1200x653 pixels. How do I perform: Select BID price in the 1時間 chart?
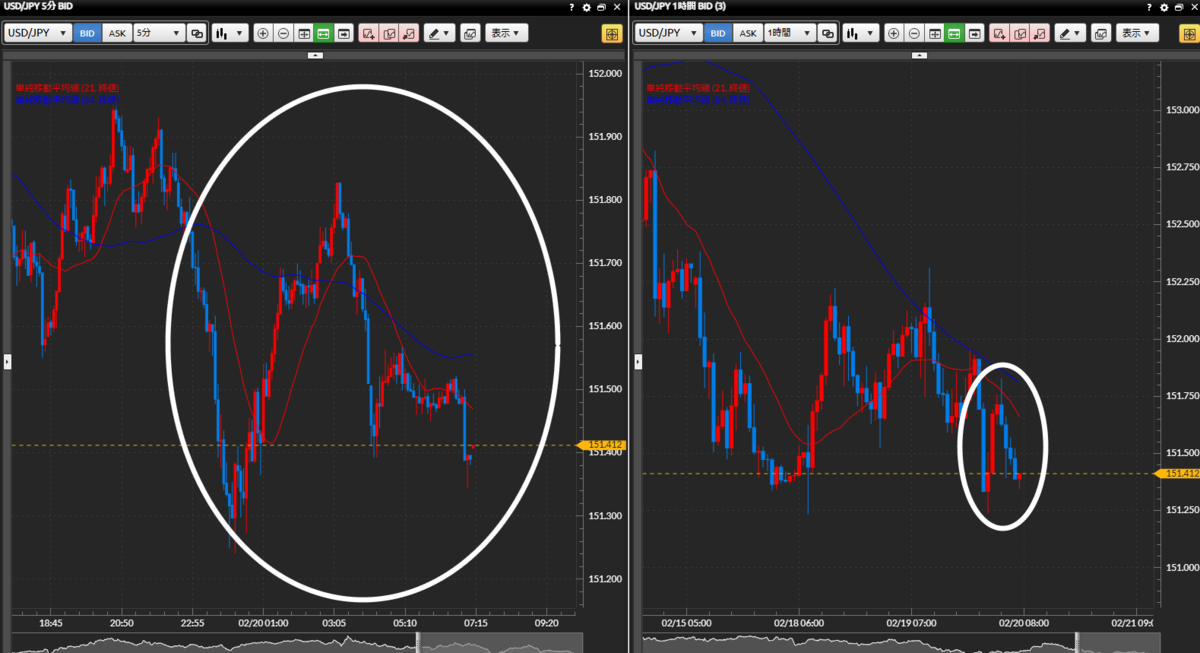pyautogui.click(x=717, y=33)
